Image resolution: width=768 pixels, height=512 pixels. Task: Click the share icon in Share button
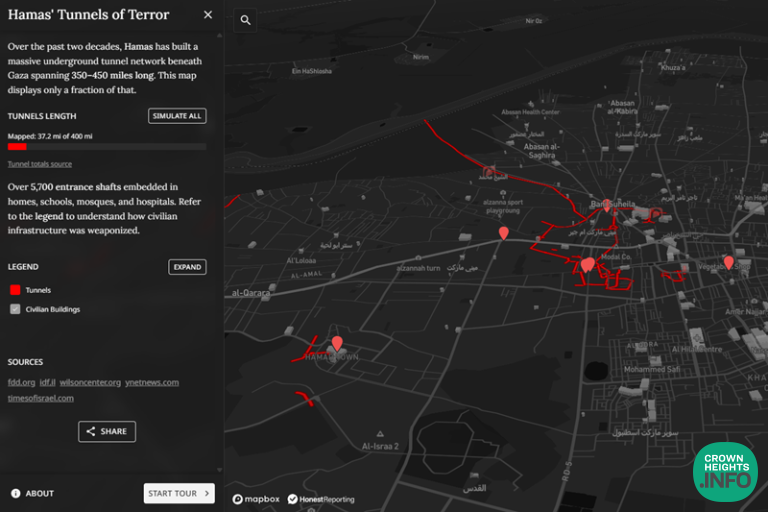coord(91,432)
